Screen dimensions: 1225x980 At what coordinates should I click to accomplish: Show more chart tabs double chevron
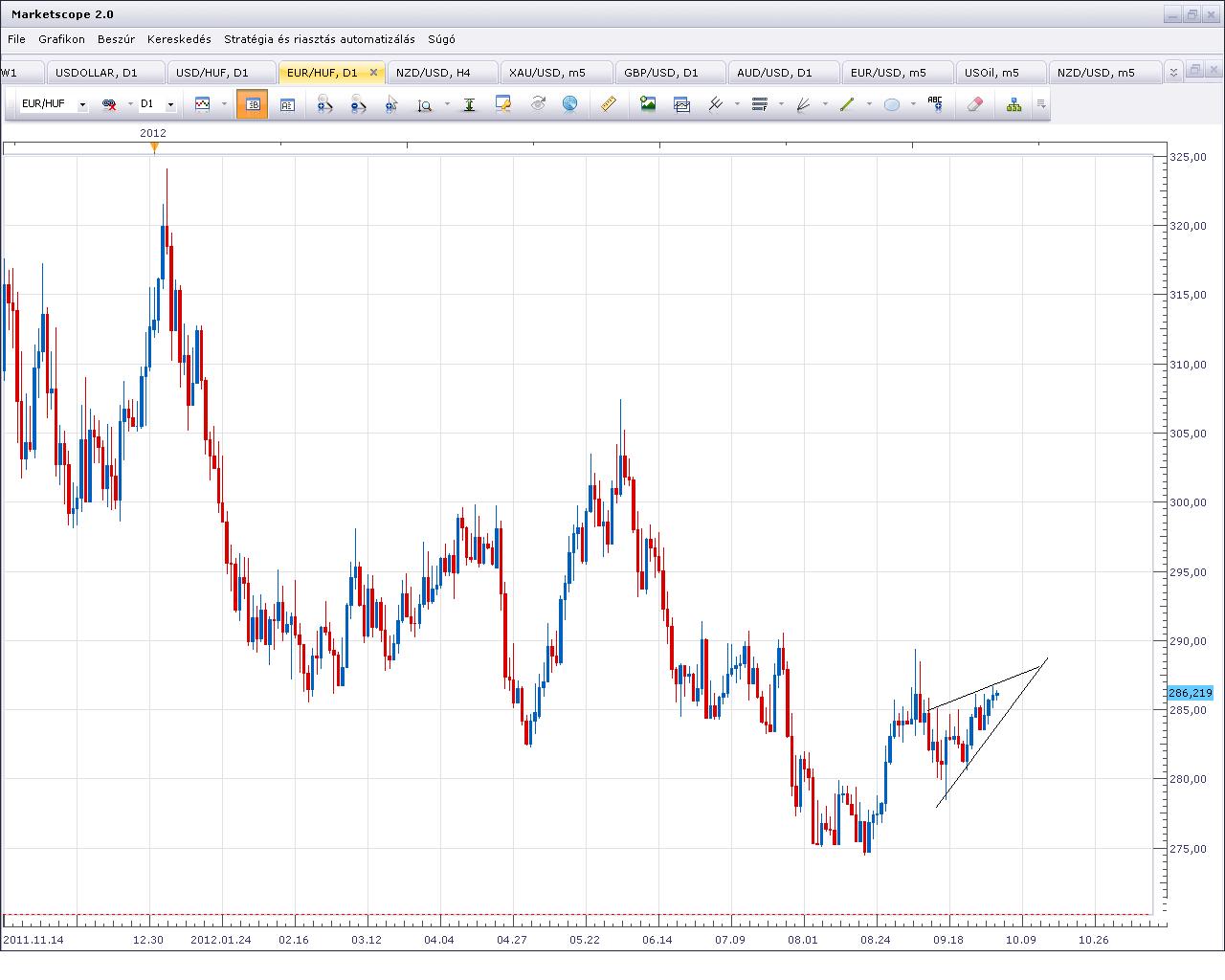click(1174, 73)
